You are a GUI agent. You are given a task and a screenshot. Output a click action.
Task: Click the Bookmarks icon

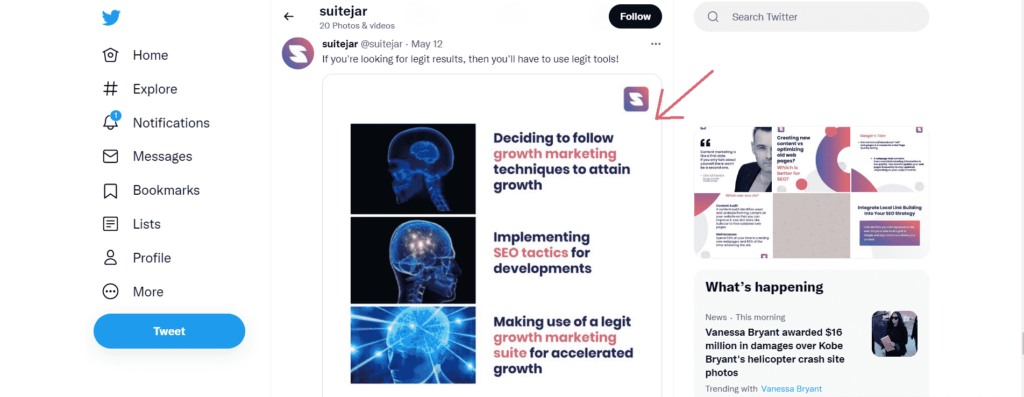pyautogui.click(x=110, y=191)
